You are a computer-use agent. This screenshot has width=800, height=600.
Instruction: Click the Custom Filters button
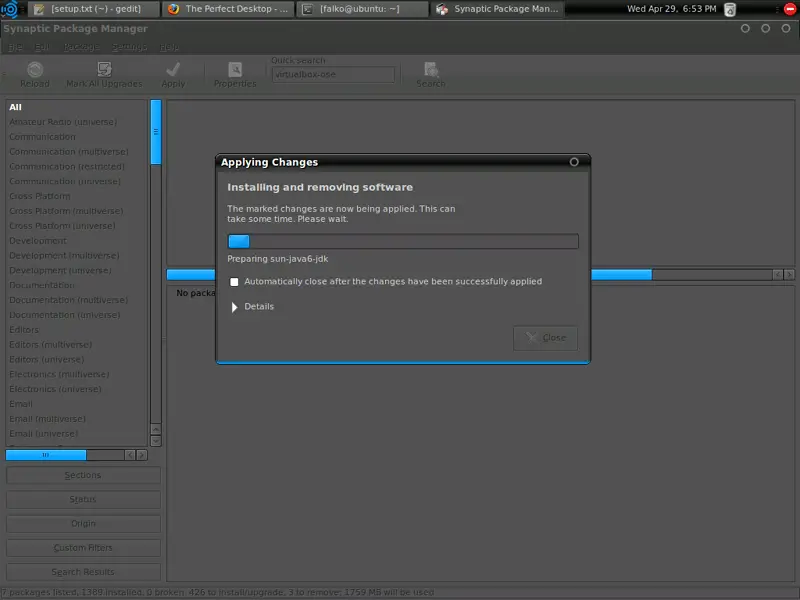coord(83,548)
